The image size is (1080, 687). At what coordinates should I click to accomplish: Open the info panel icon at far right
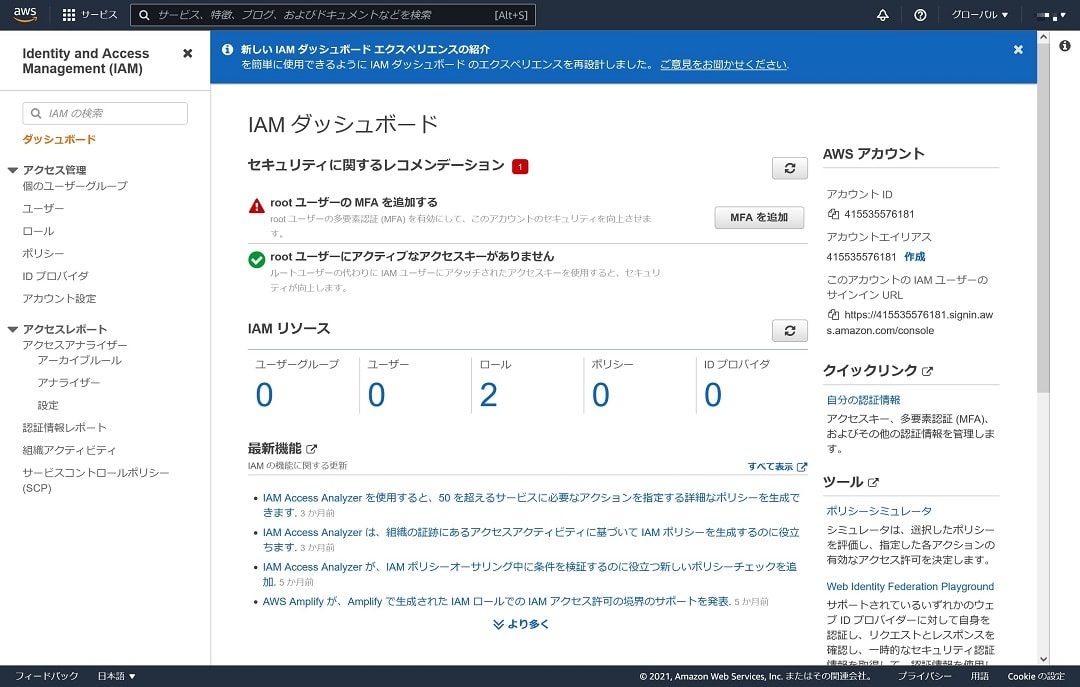coord(1065,45)
